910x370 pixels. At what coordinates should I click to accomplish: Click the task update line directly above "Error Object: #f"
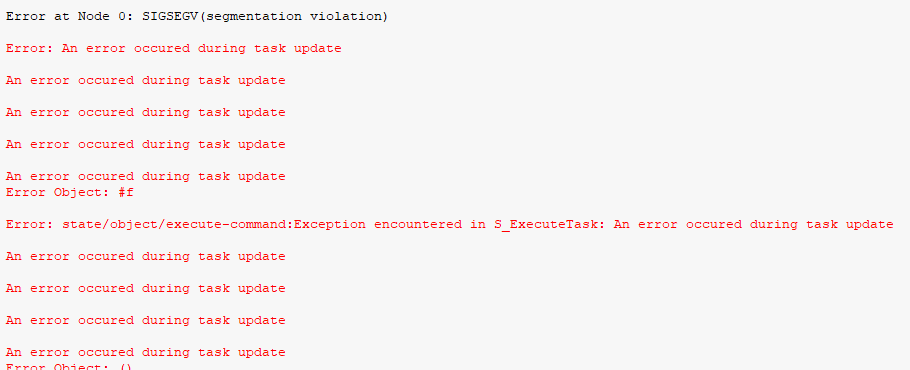146,176
